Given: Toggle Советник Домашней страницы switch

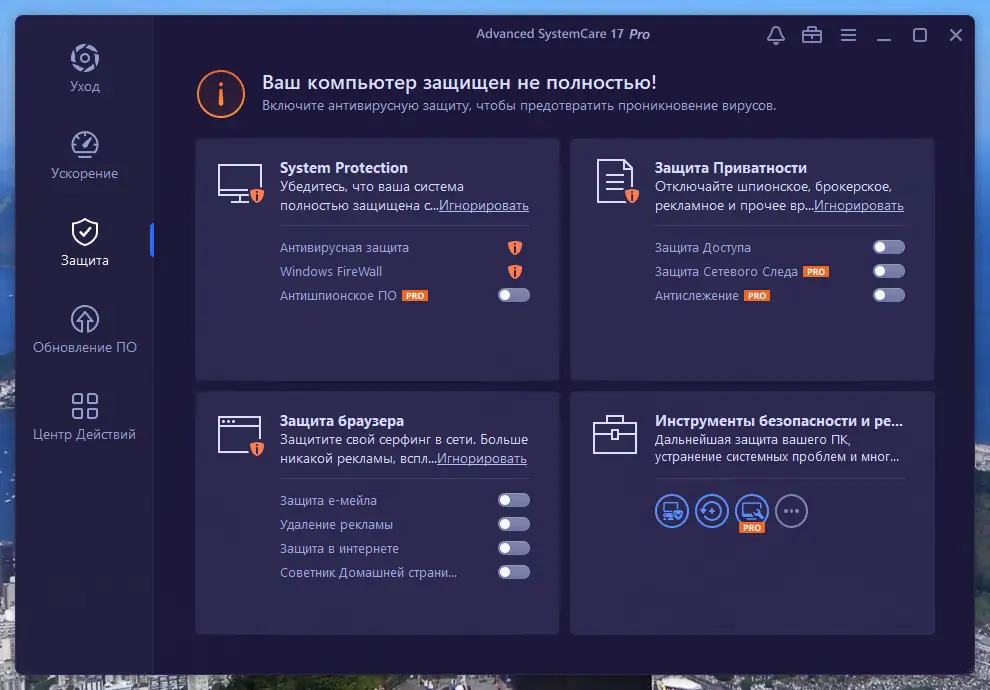Looking at the screenshot, I should coord(514,572).
